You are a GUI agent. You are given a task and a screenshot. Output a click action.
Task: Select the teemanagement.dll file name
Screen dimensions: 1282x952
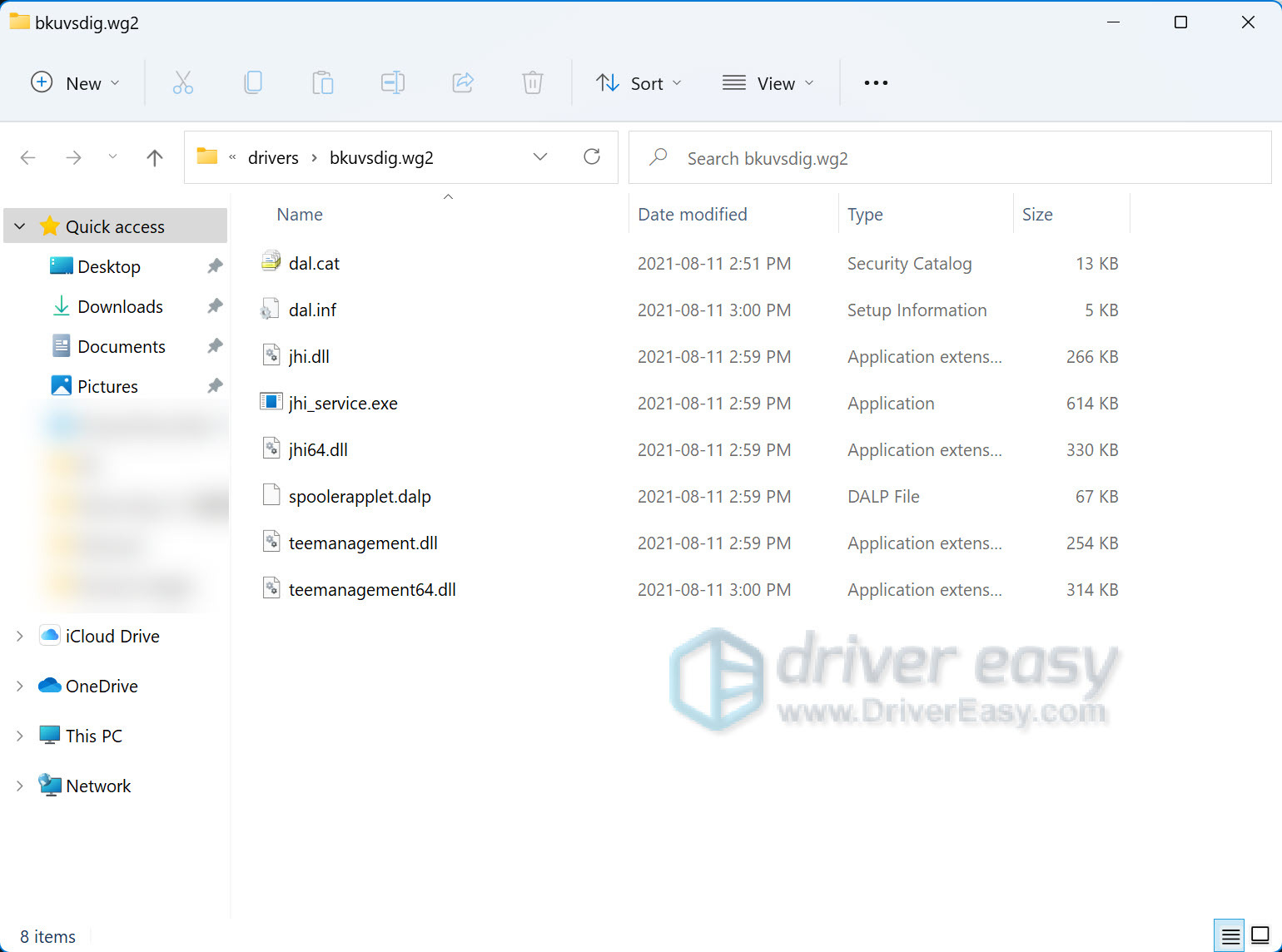[363, 543]
